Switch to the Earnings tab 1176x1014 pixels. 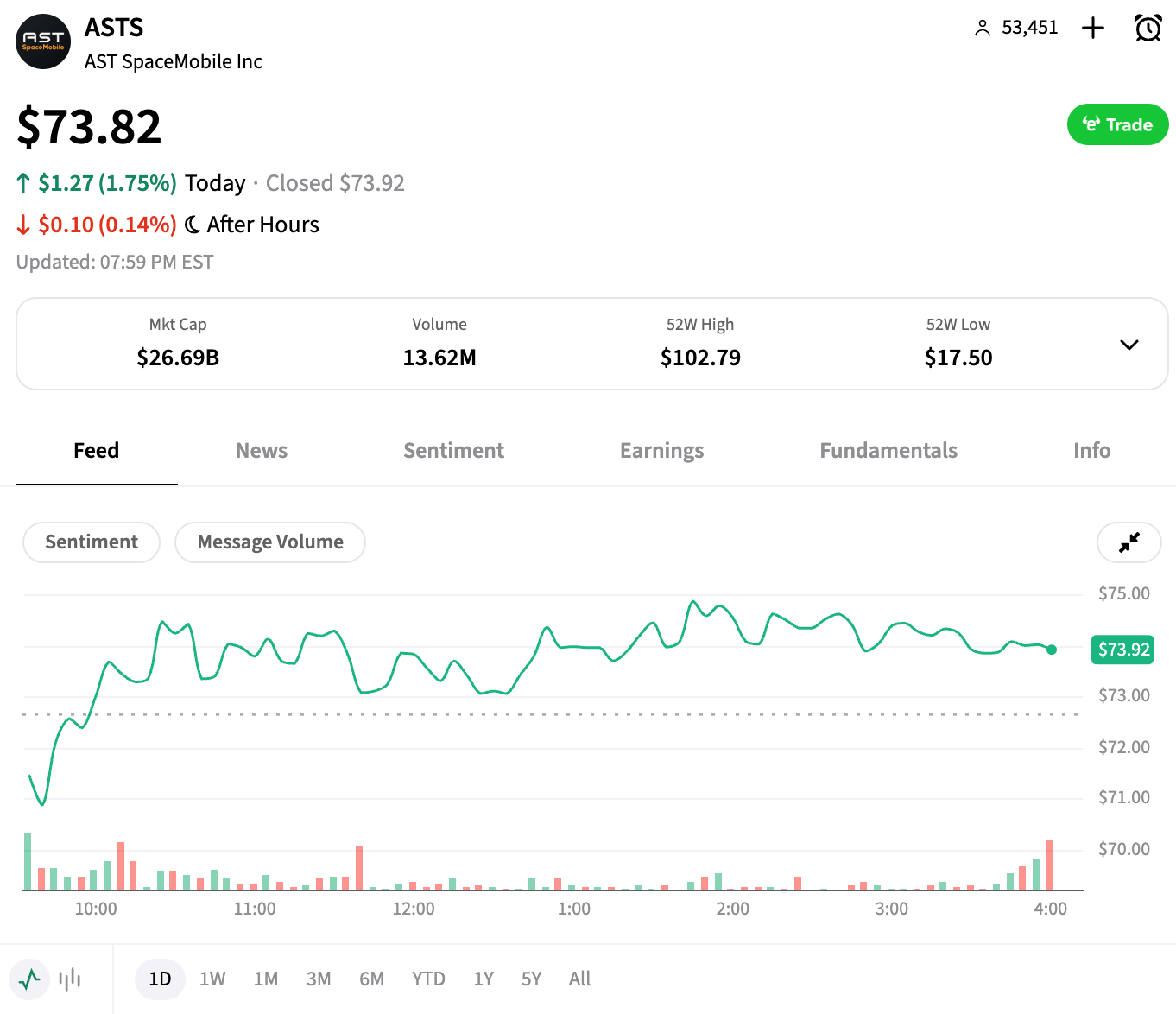tap(661, 451)
